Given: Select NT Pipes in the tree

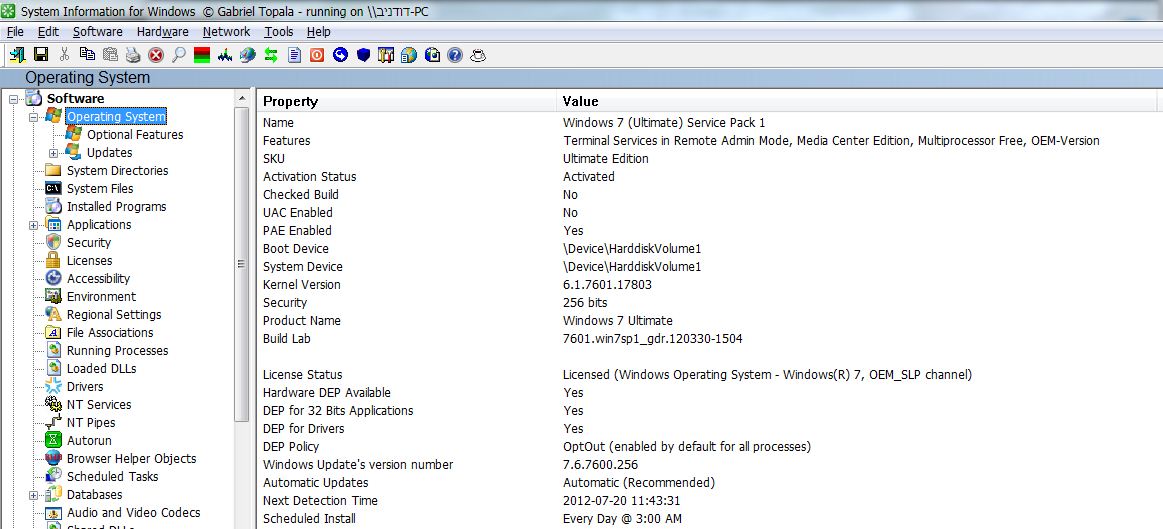Looking at the screenshot, I should (x=91, y=423).
